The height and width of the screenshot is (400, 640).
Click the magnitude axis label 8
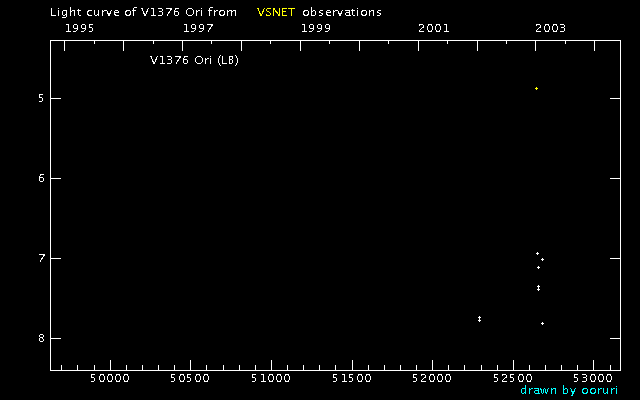pos(41,339)
